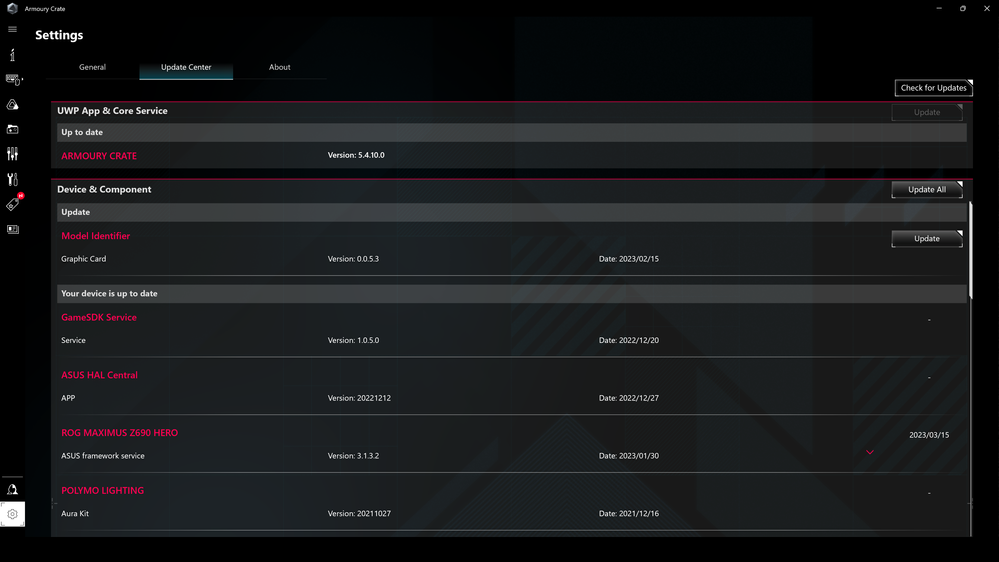Open the Home info sidebar icon
Viewport: 999px width, 562px height.
pos(12,55)
